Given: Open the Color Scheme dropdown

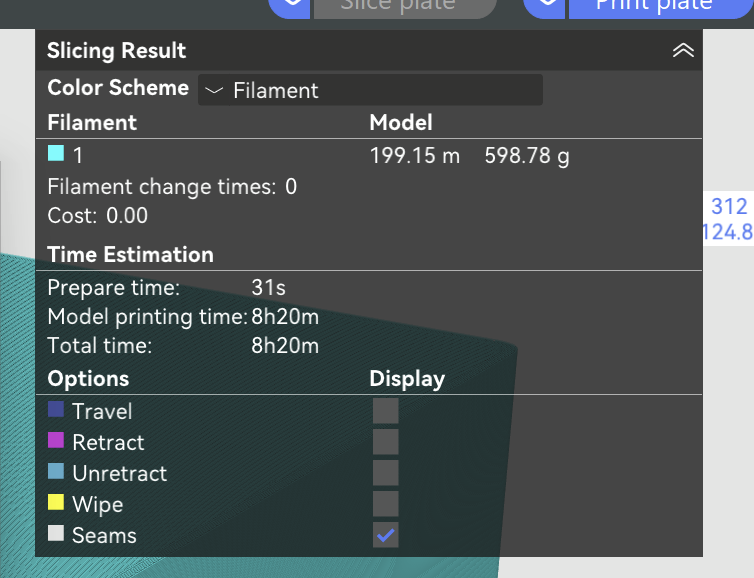Looking at the screenshot, I should coord(370,90).
